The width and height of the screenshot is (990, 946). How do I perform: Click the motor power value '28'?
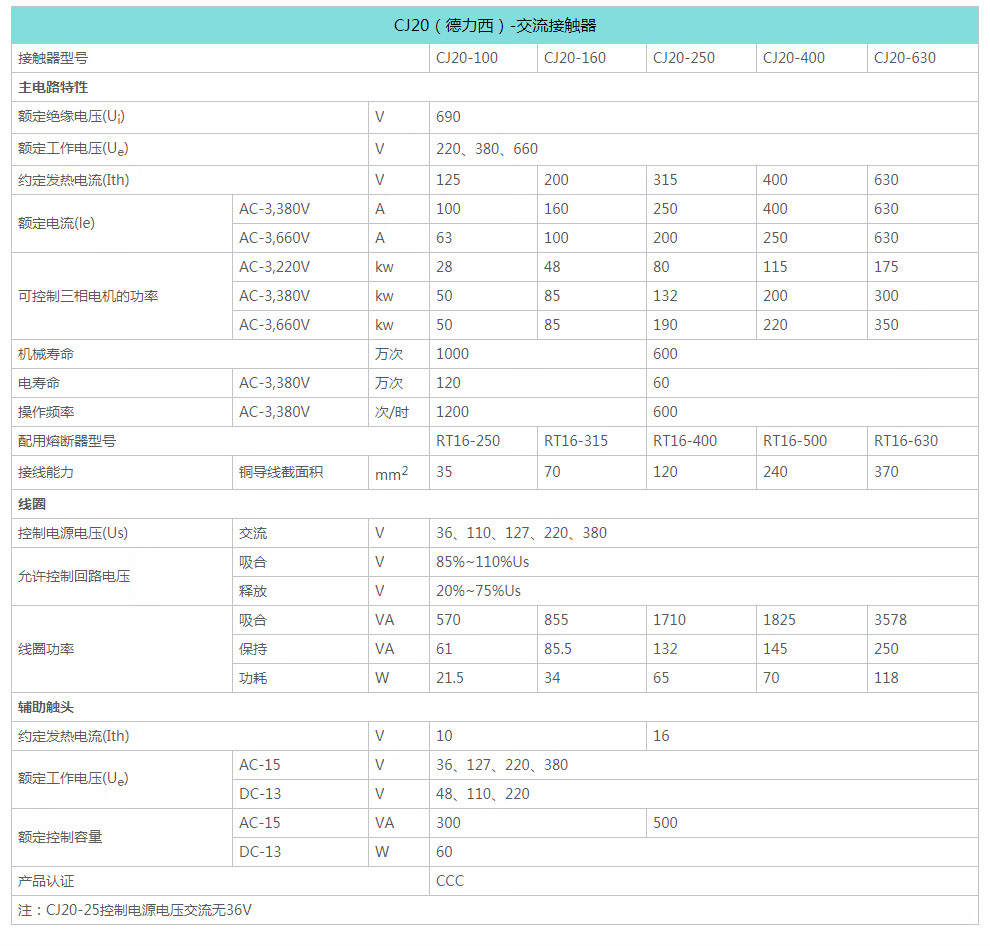(x=444, y=267)
